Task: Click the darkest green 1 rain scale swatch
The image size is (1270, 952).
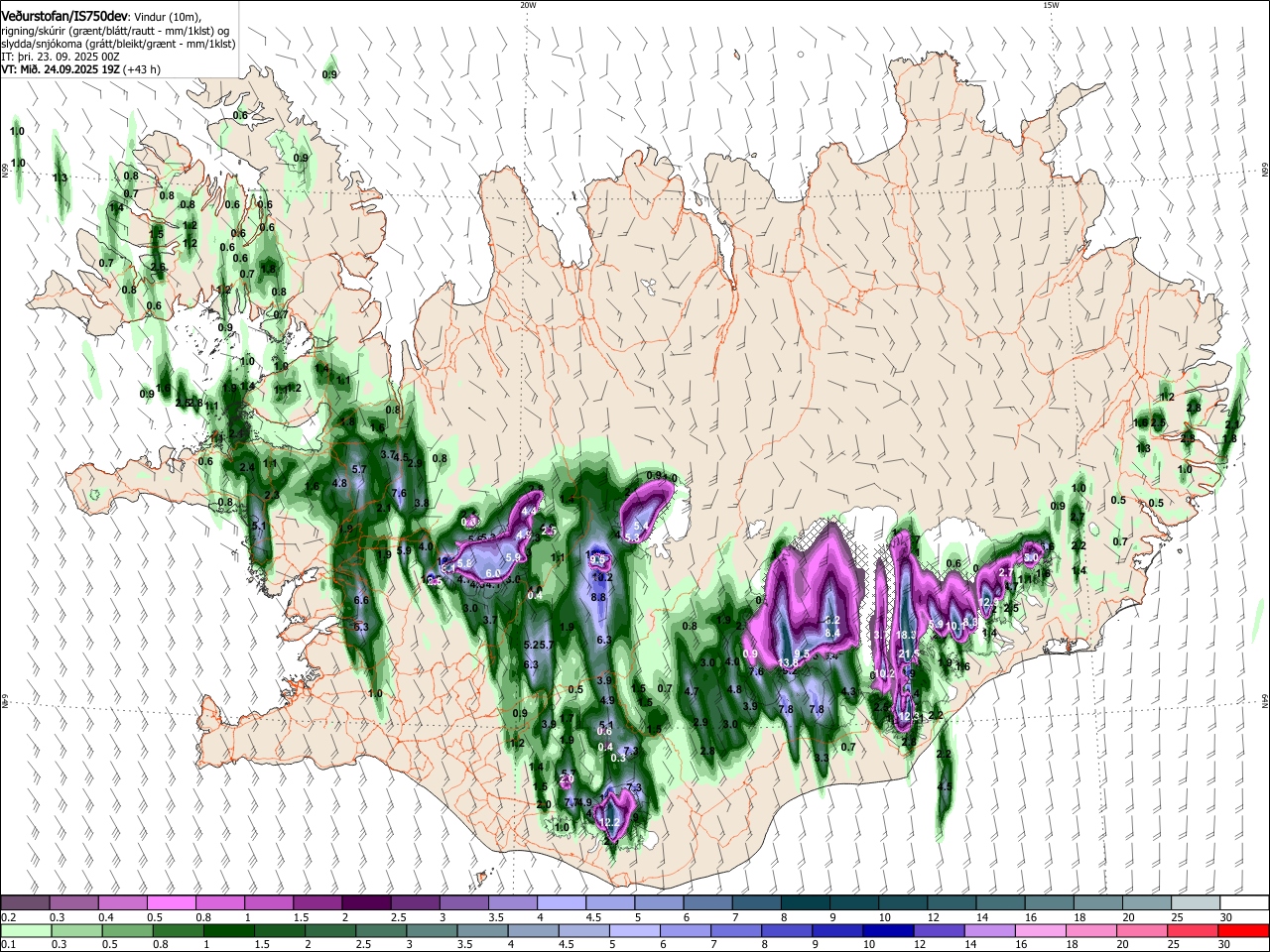Action: click(x=228, y=930)
